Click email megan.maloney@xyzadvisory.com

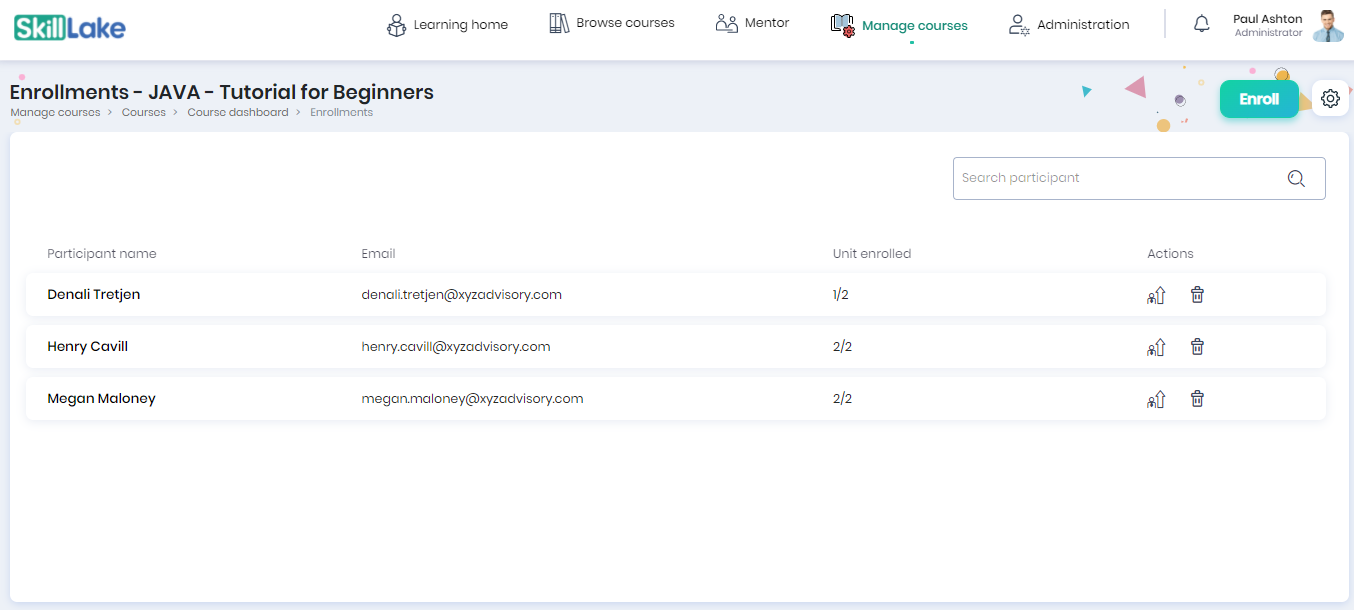tap(472, 399)
